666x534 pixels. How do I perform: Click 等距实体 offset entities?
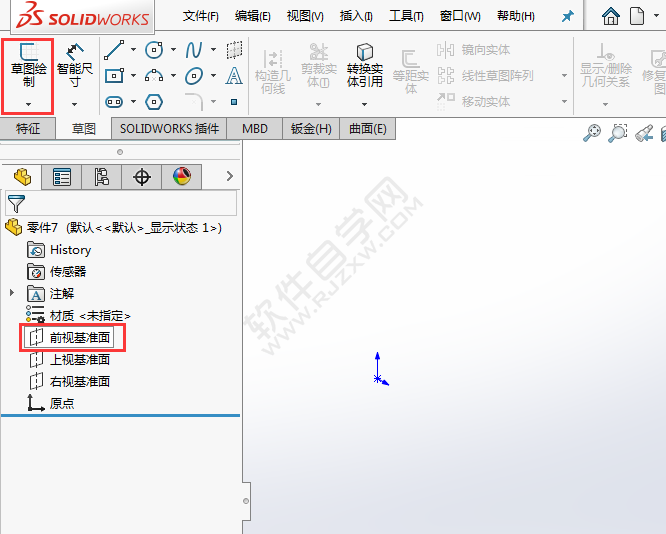pyautogui.click(x=410, y=71)
